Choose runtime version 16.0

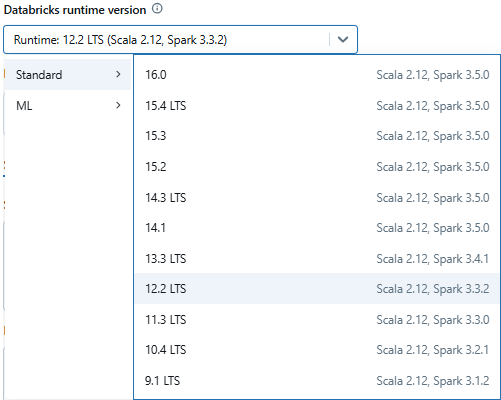317,75
